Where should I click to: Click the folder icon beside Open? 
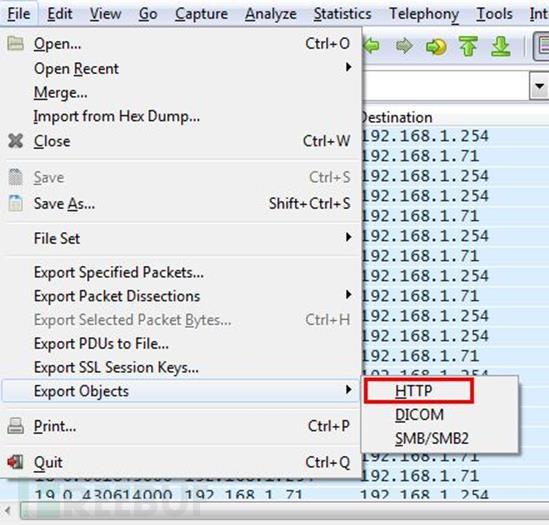(x=15, y=44)
